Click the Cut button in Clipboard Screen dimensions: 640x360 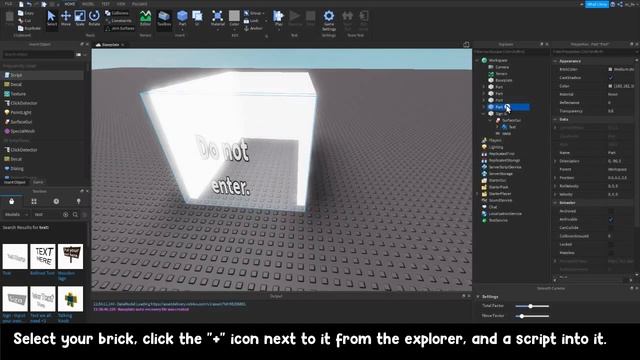(25, 20)
